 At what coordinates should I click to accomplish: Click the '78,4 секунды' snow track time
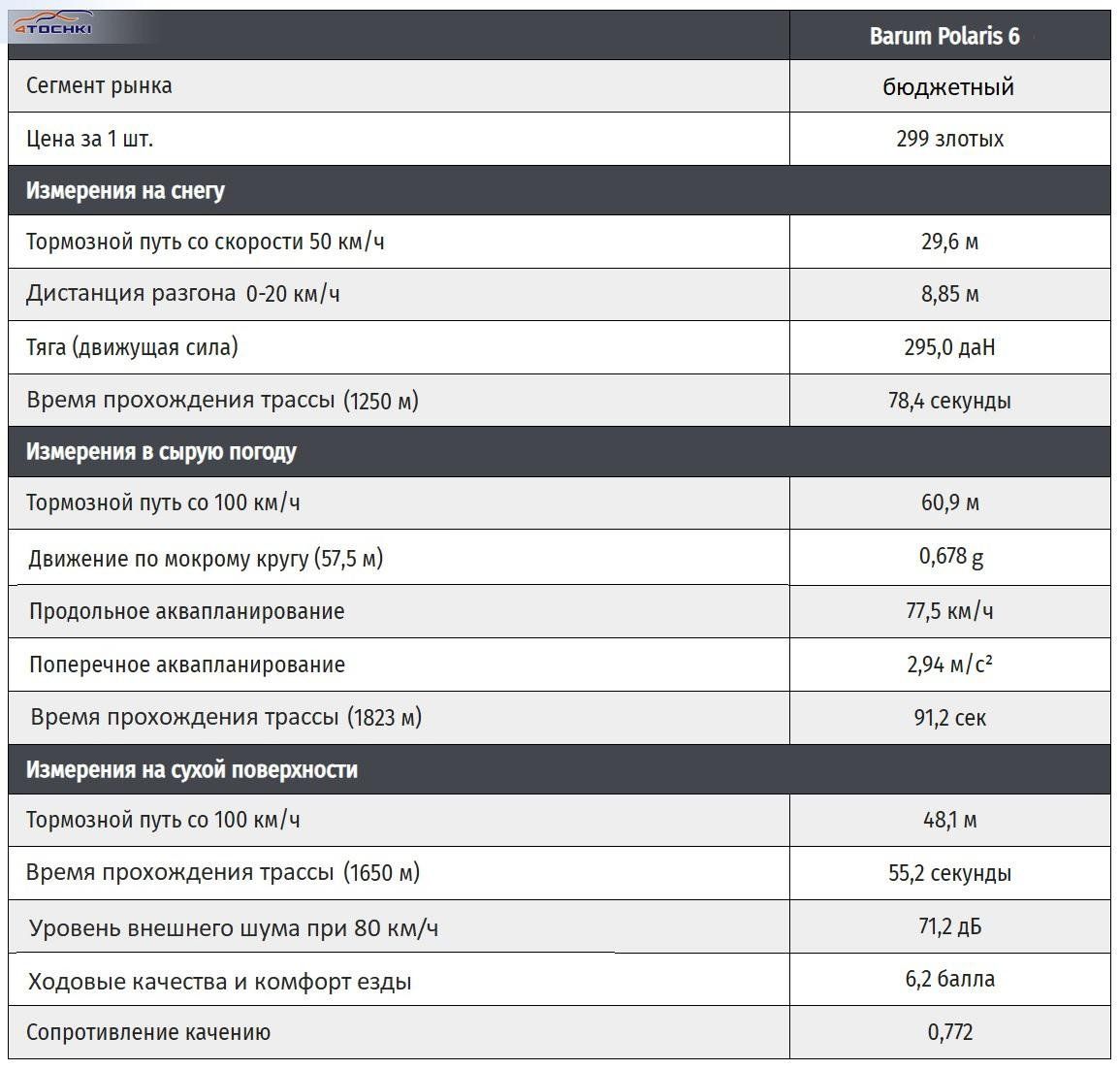tap(949, 401)
